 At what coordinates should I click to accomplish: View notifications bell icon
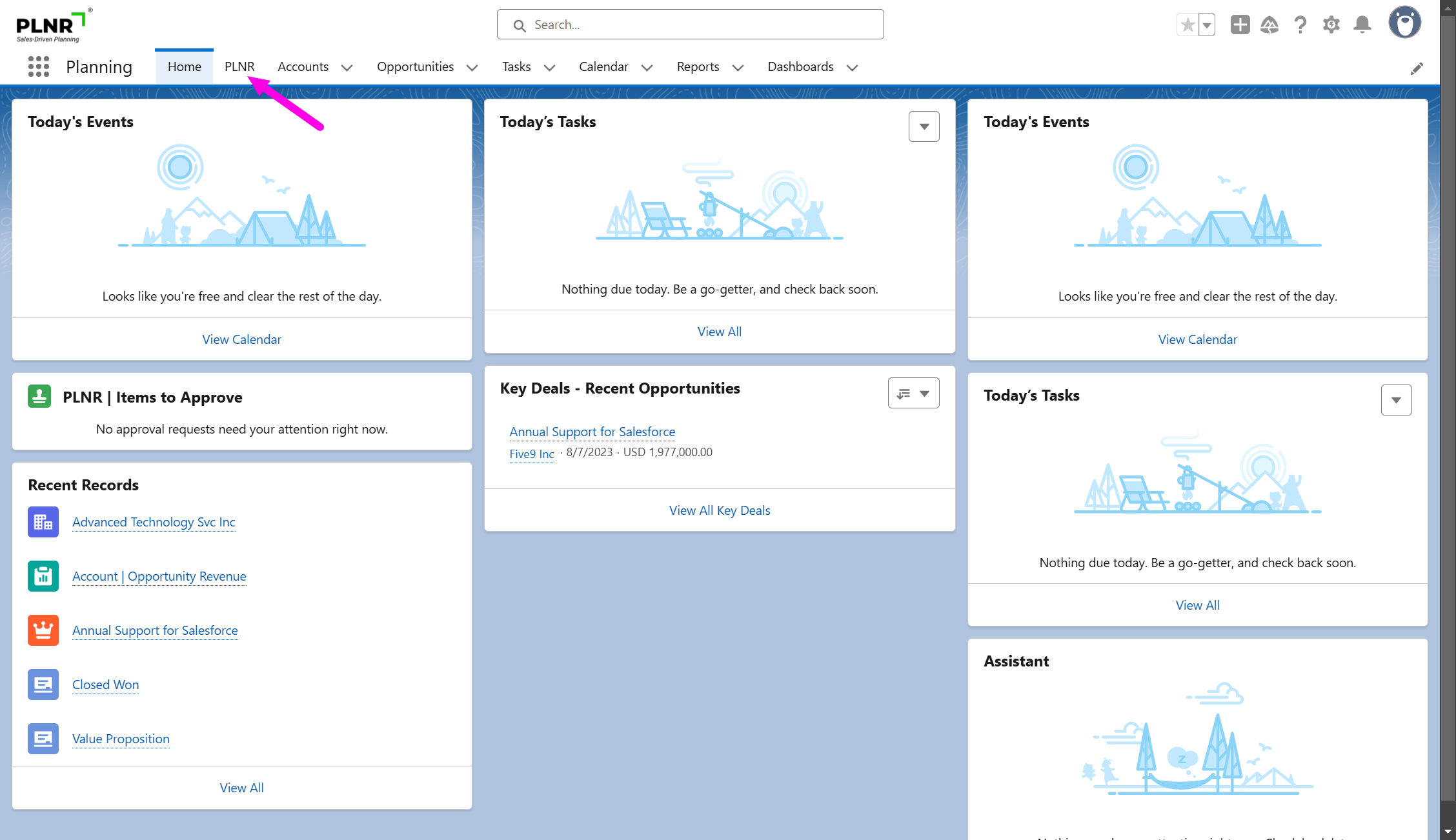pyautogui.click(x=1362, y=25)
